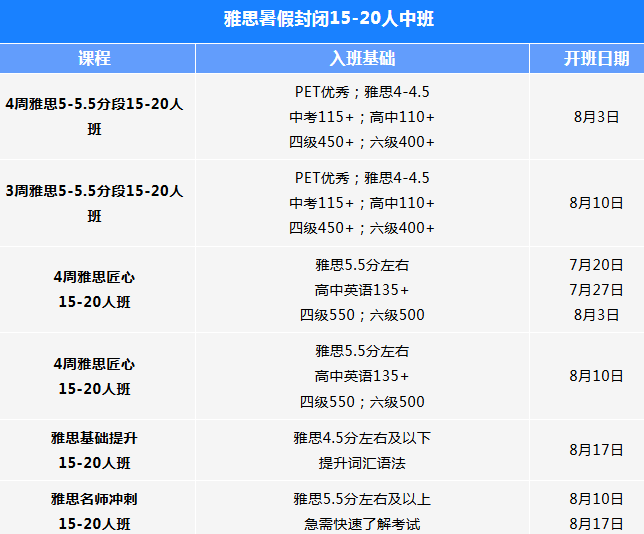Select 8月17日 of the 雅思名师冲刺 row

596,524
